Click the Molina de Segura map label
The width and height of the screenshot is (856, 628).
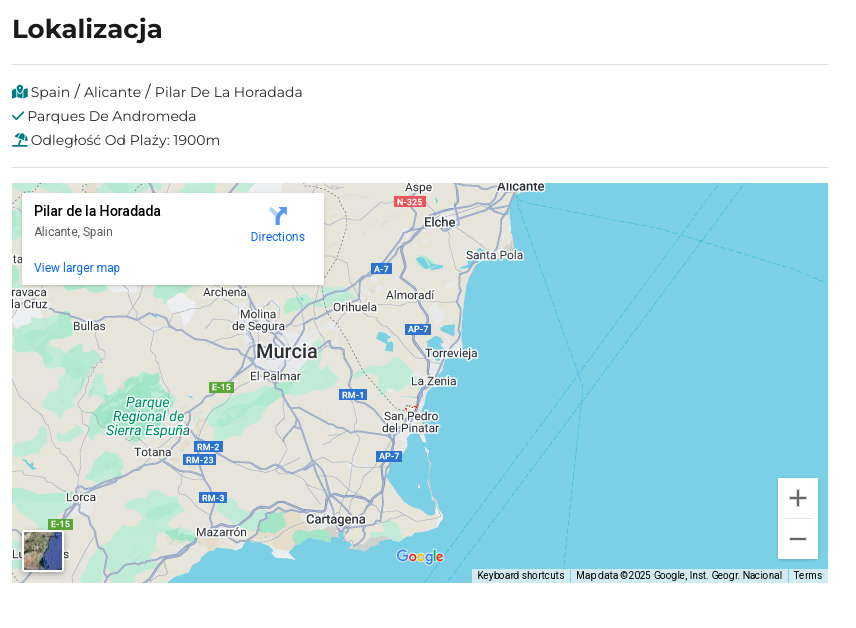click(258, 320)
